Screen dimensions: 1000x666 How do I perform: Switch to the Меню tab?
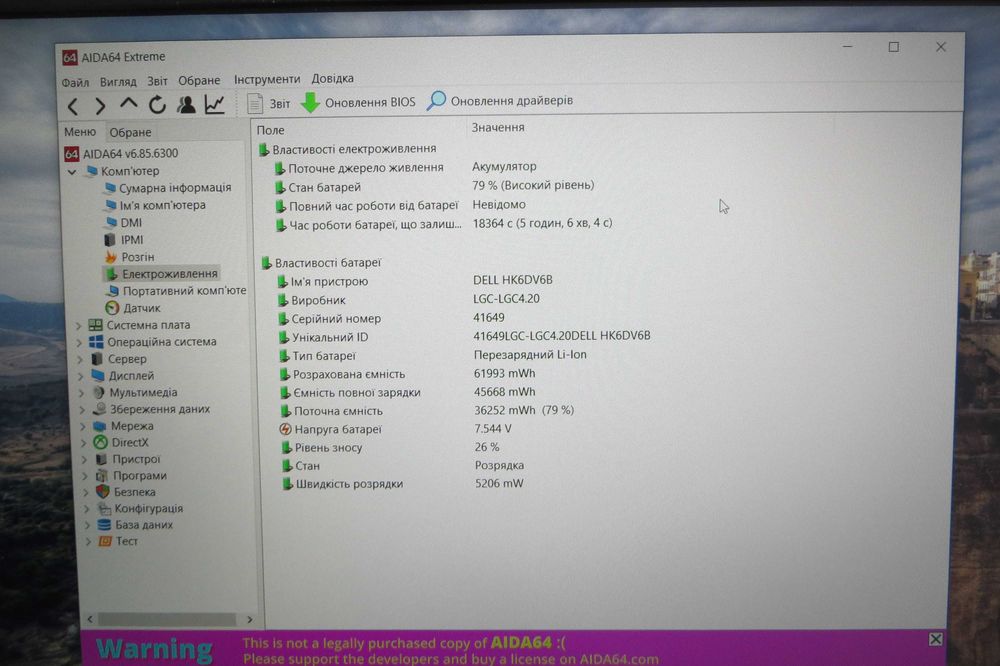80,132
